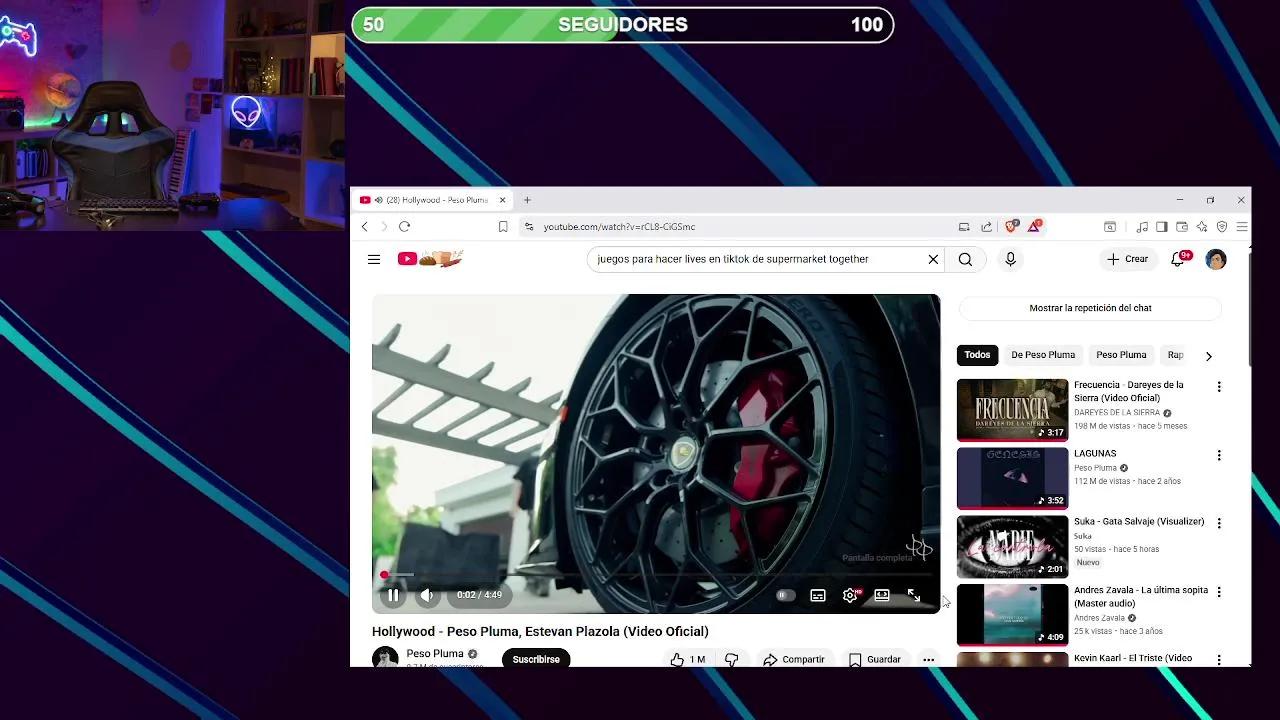
Task: Click the Suscribirse button
Action: click(x=536, y=659)
